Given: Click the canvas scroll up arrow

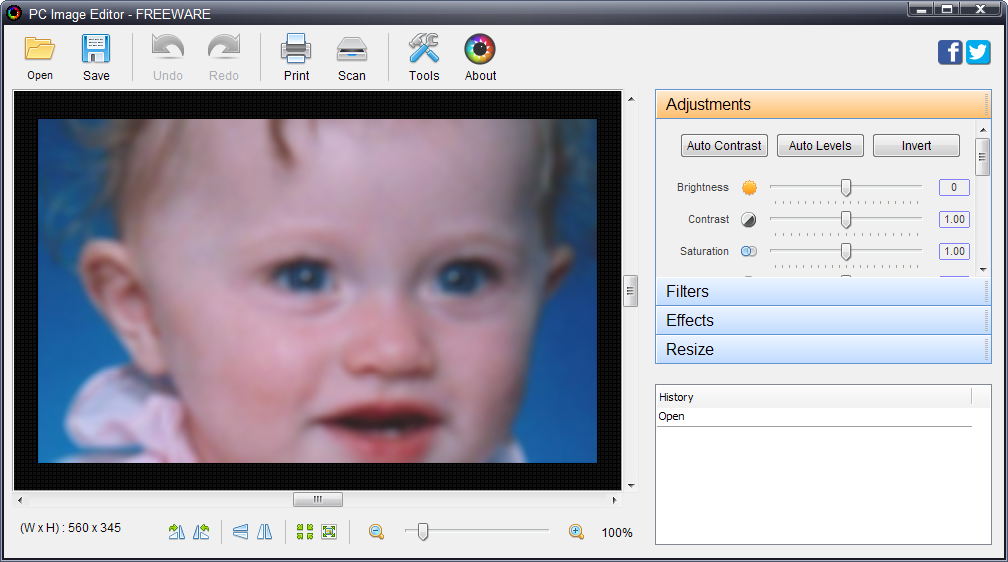Looking at the screenshot, I should pyautogui.click(x=631, y=99).
